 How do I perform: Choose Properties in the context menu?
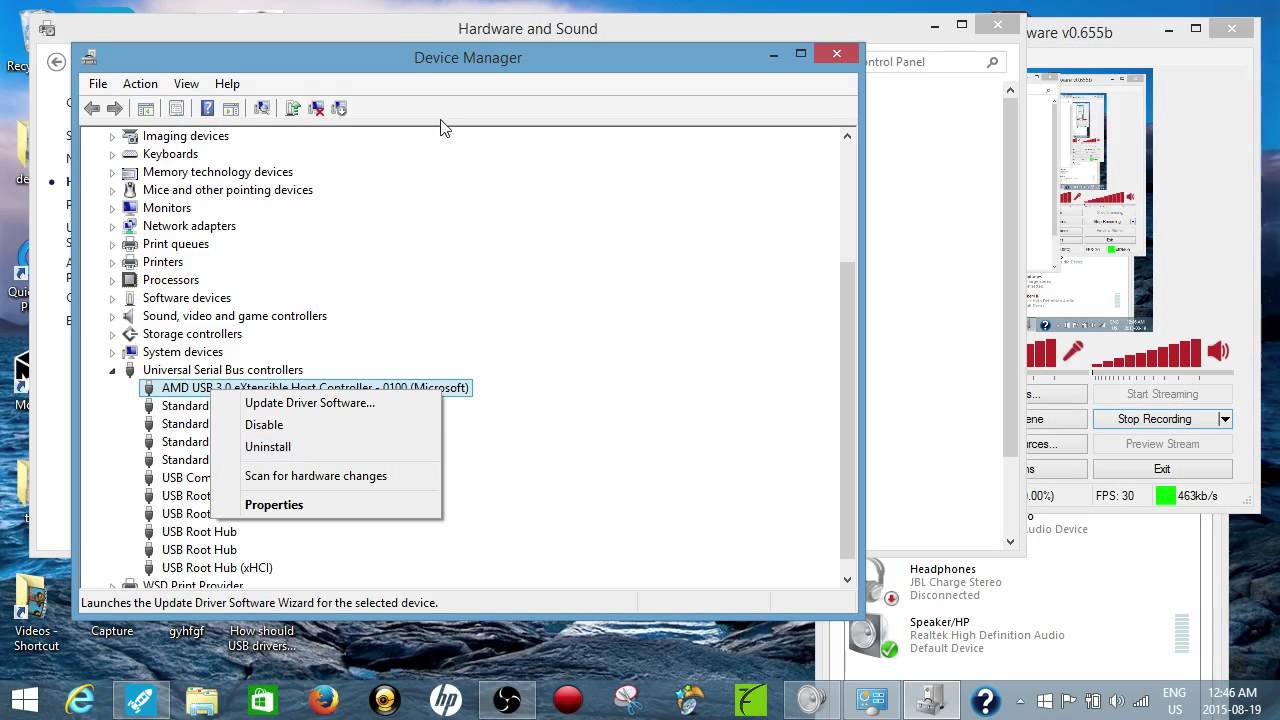coord(326,505)
